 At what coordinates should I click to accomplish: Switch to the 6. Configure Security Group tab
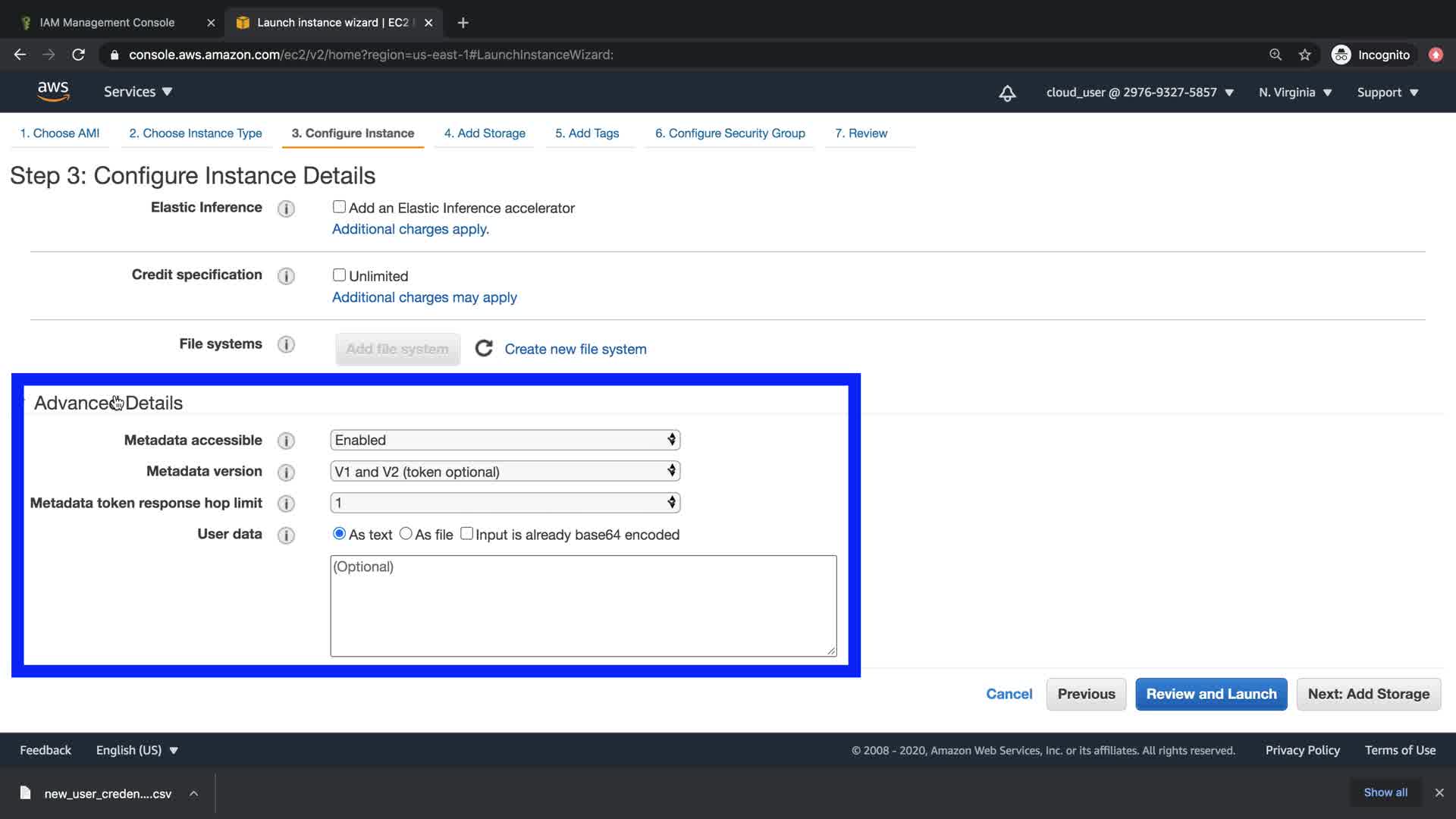click(x=730, y=133)
